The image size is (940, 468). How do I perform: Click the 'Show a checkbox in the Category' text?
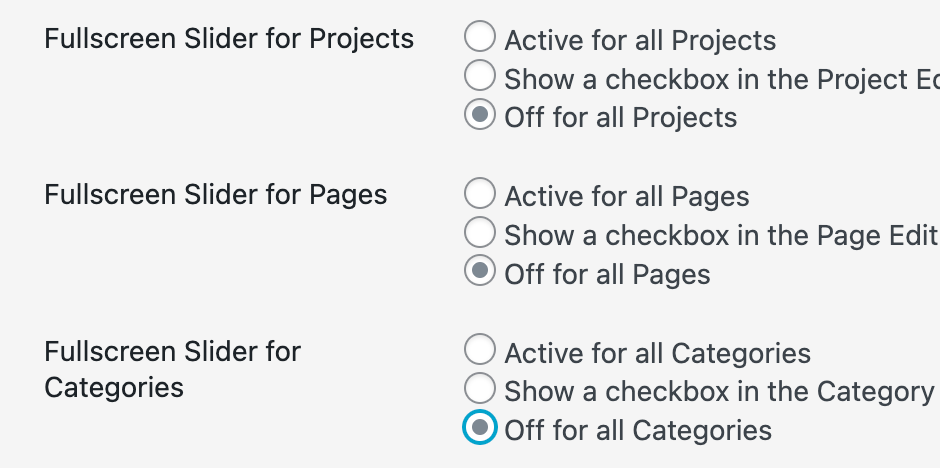click(x=718, y=392)
